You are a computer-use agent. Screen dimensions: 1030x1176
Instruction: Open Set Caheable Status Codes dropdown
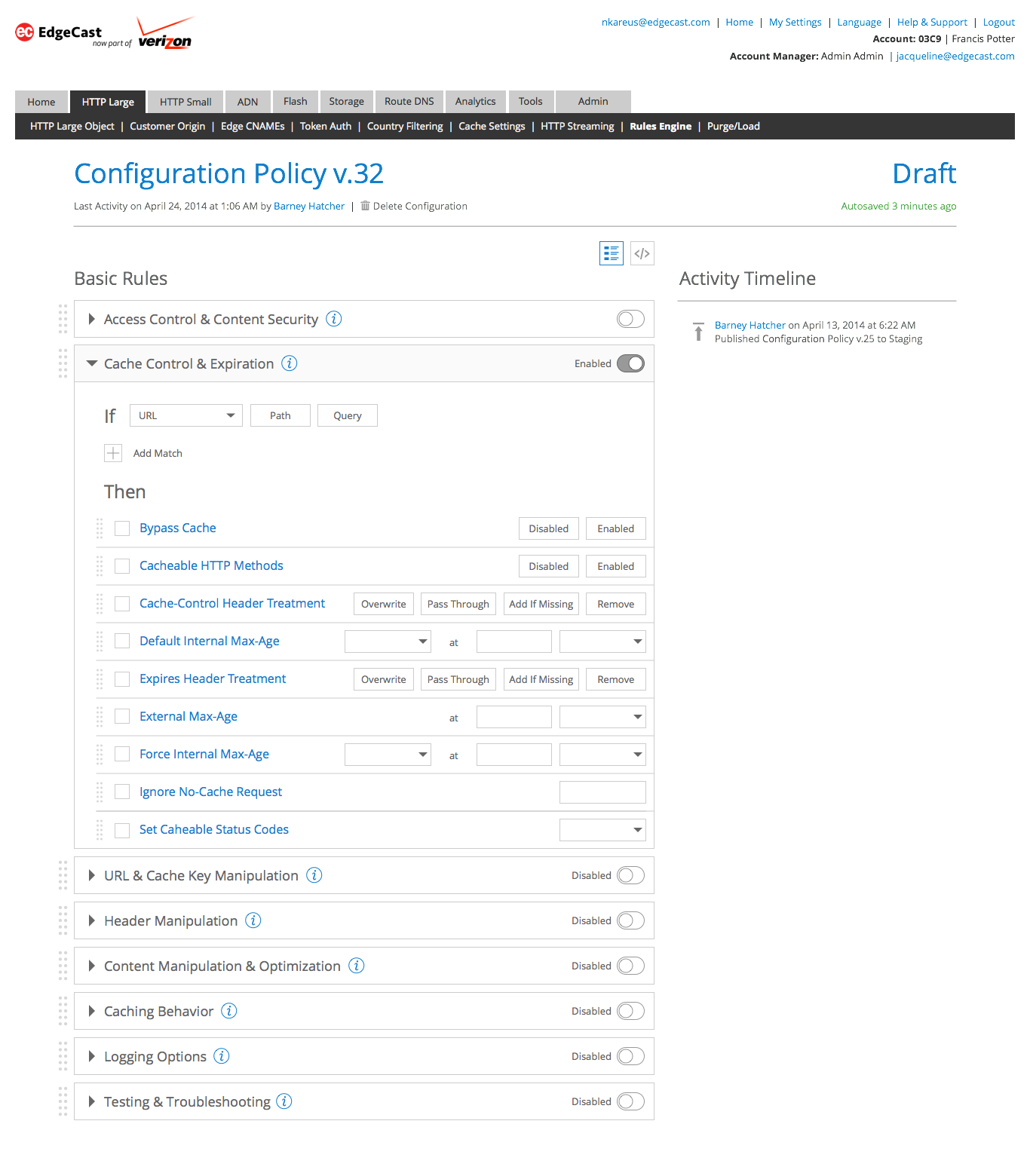coord(602,830)
